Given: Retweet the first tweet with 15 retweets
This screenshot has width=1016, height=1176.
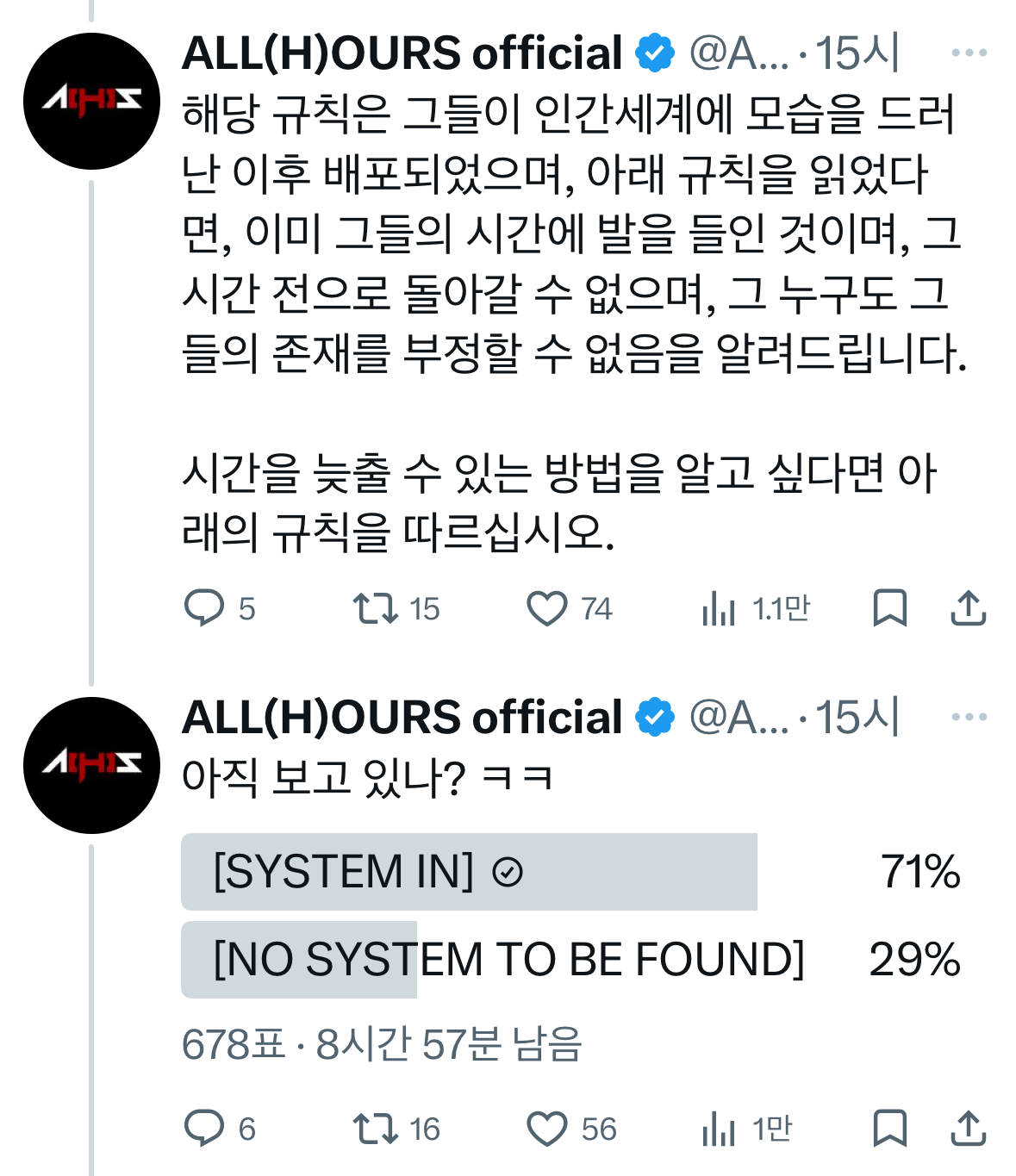Looking at the screenshot, I should (376, 608).
